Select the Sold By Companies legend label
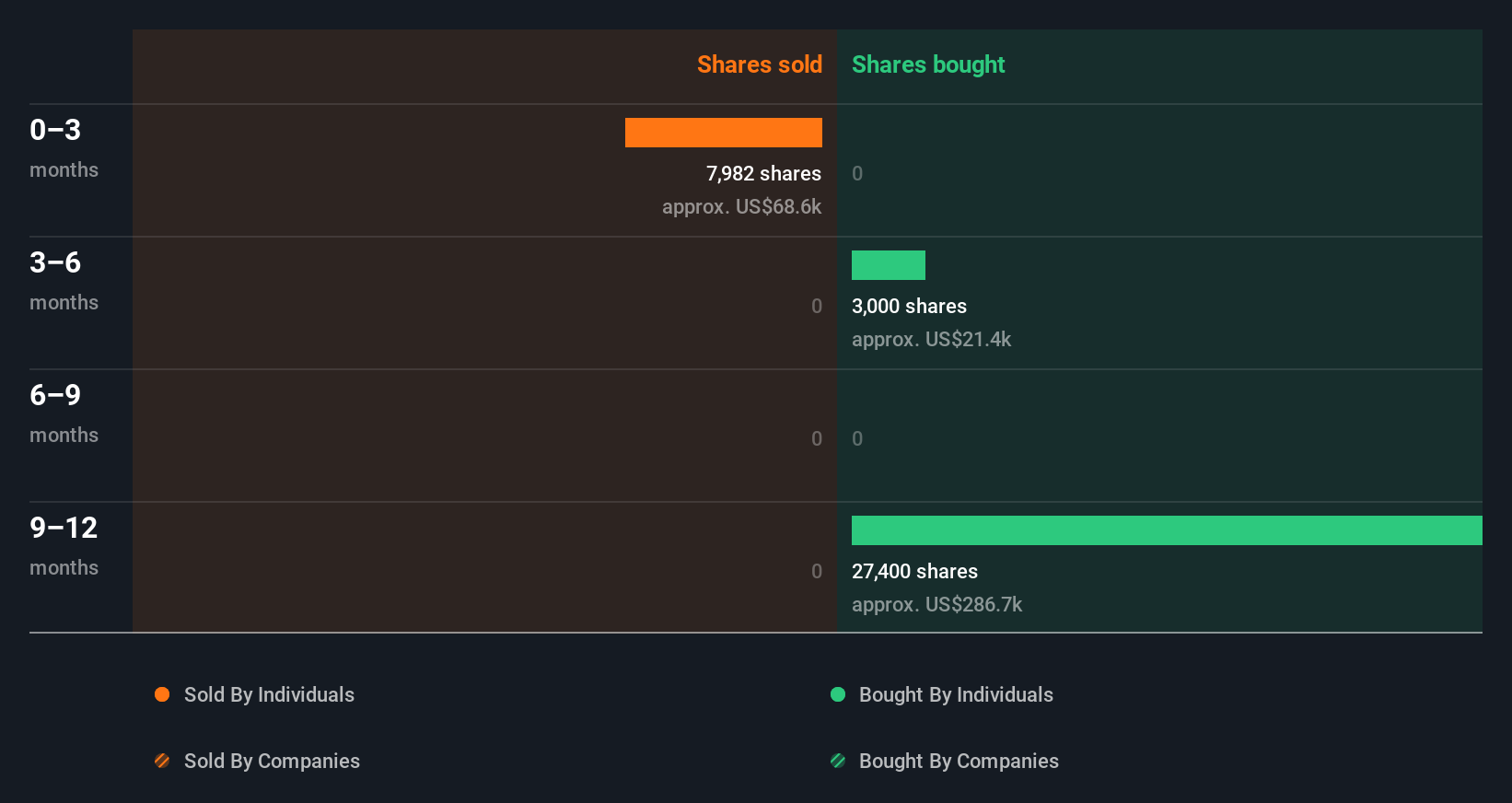 point(272,762)
